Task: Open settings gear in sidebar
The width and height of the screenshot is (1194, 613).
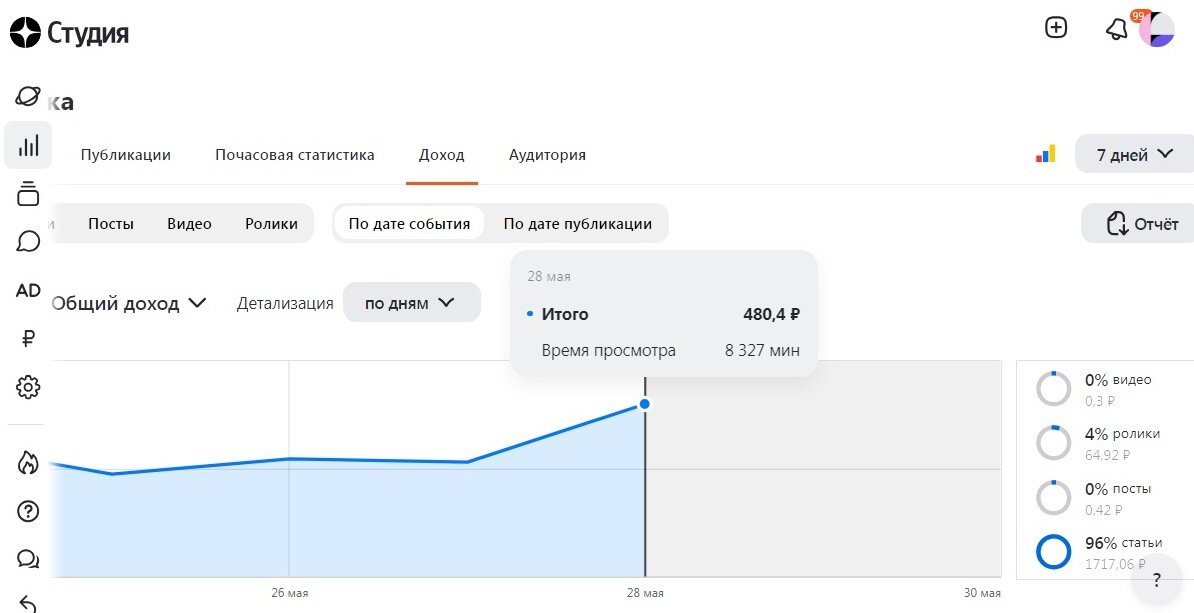Action: (28, 388)
